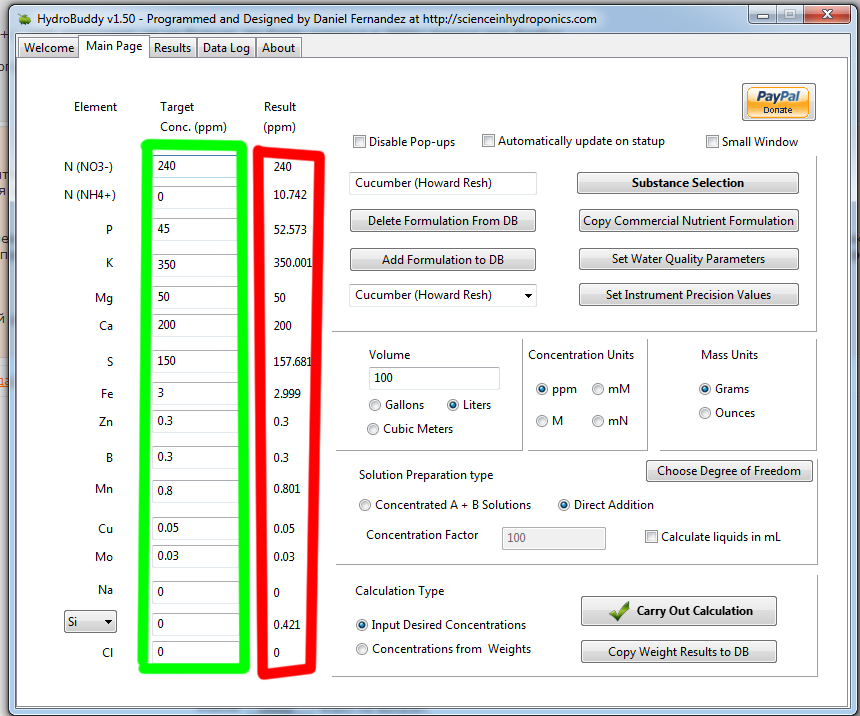This screenshot has height=716, width=860.
Task: Click the Si result value 0.421
Action: (x=287, y=624)
